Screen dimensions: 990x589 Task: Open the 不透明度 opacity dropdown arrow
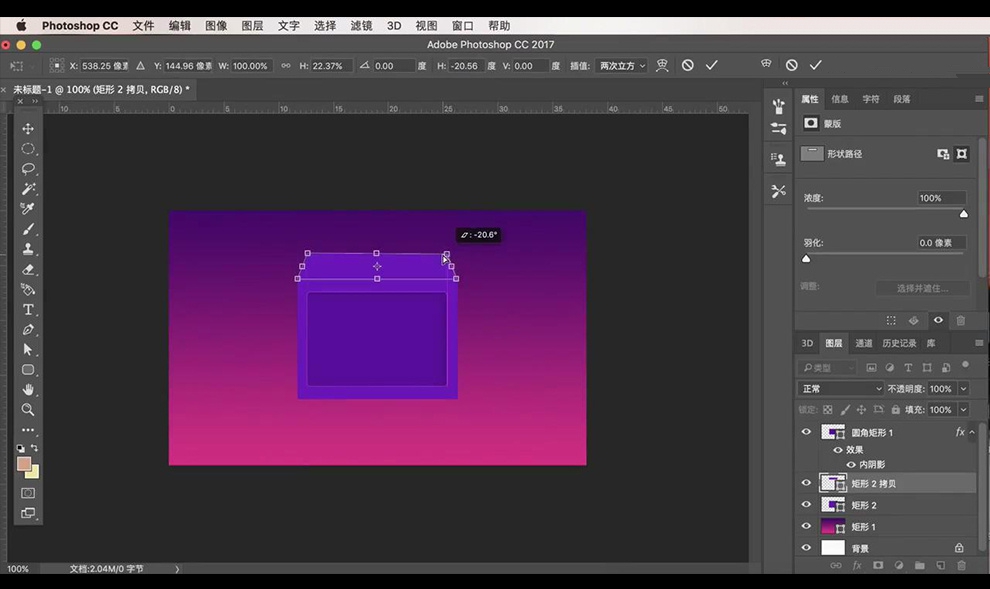point(963,389)
